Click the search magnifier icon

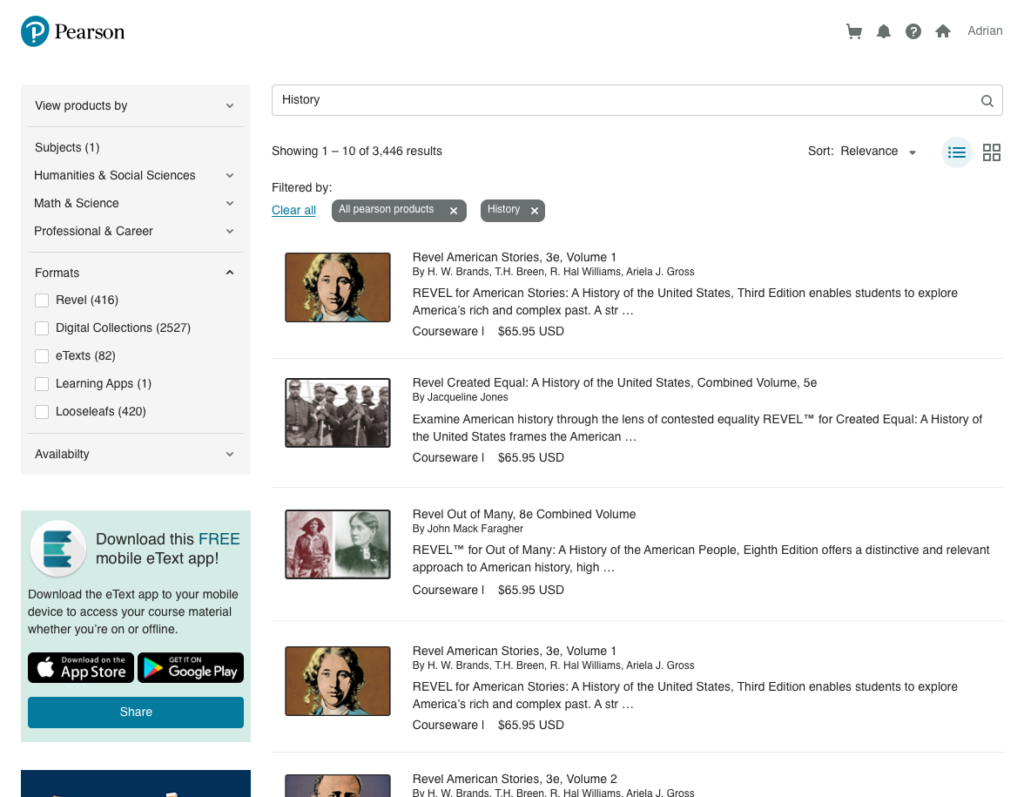tap(987, 101)
